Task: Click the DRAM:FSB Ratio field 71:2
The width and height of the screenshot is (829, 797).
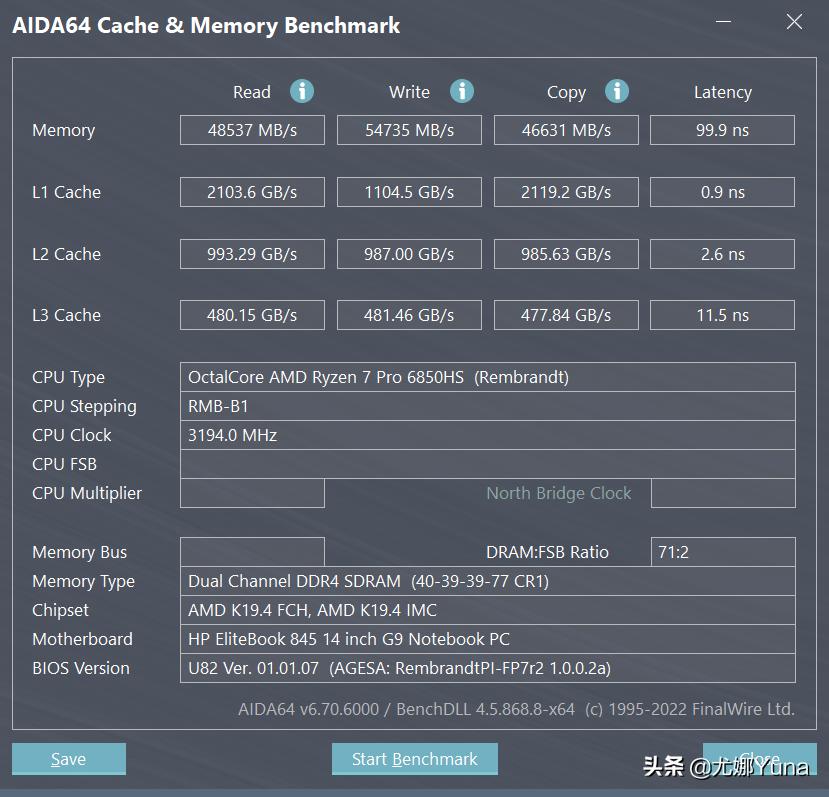Action: tap(723, 552)
